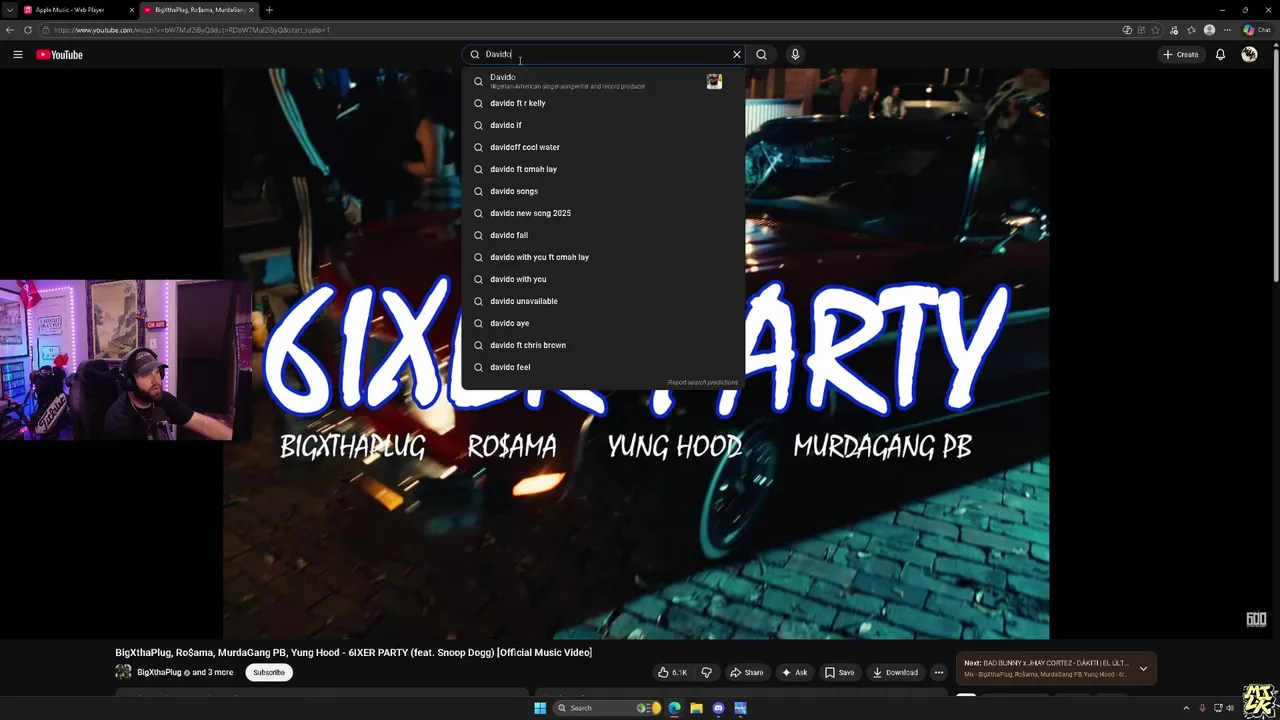1280x720 pixels.
Task: Click the browser address bar URL
Action: (192, 30)
